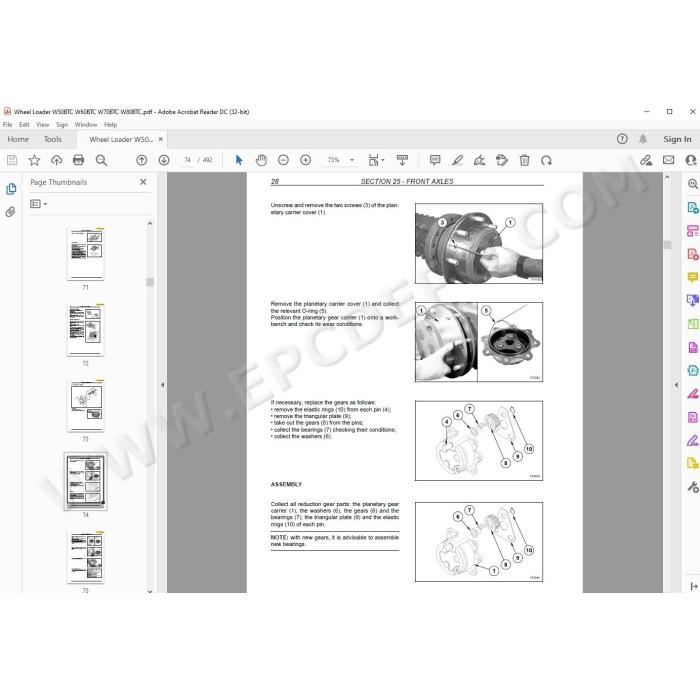Zoom in with the plus circle icon

tap(306, 160)
